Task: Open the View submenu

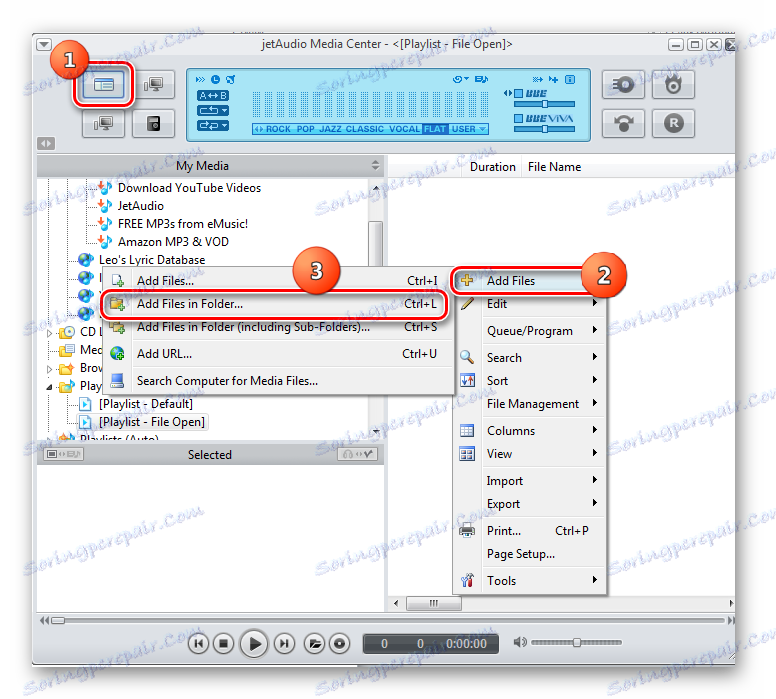Action: point(530,454)
